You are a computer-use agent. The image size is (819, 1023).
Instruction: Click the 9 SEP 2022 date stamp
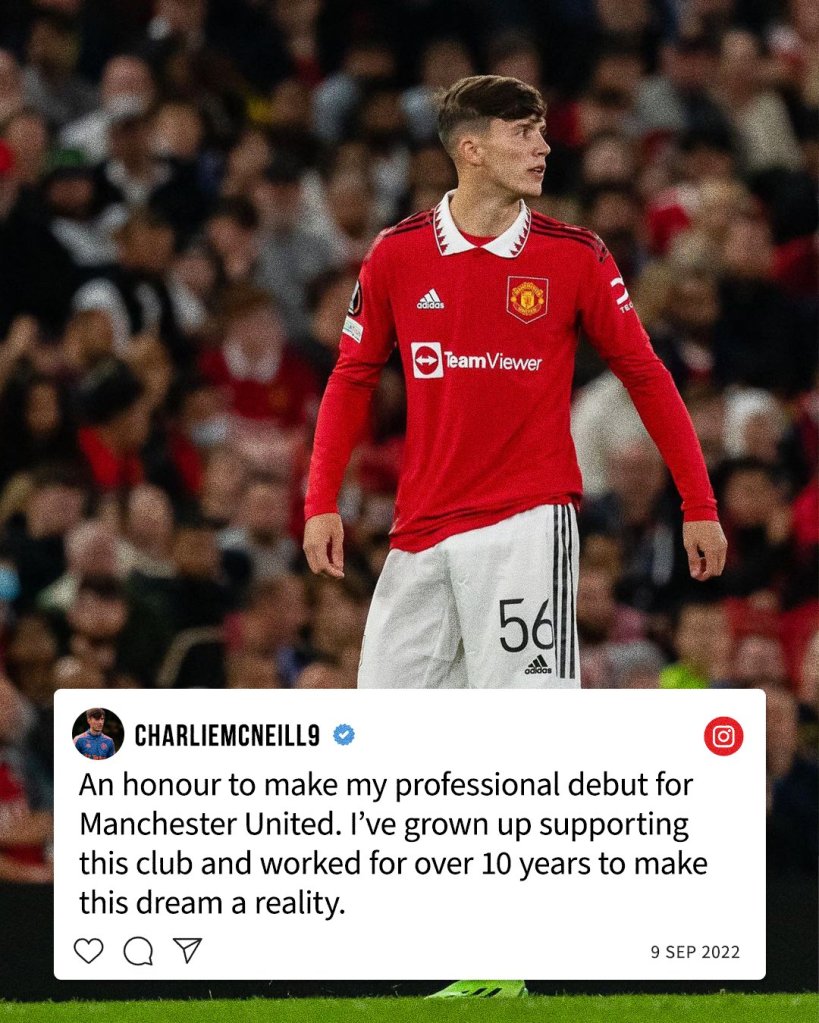pos(695,952)
